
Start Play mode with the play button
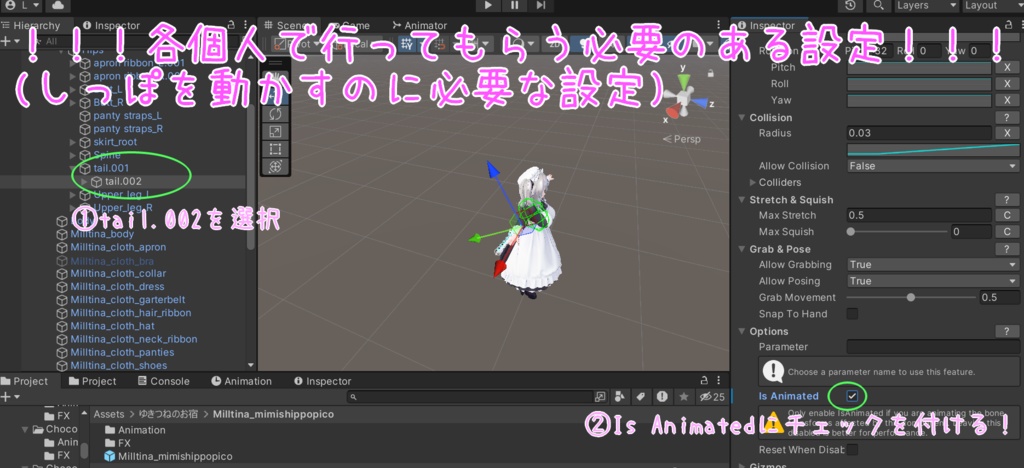click(x=488, y=5)
